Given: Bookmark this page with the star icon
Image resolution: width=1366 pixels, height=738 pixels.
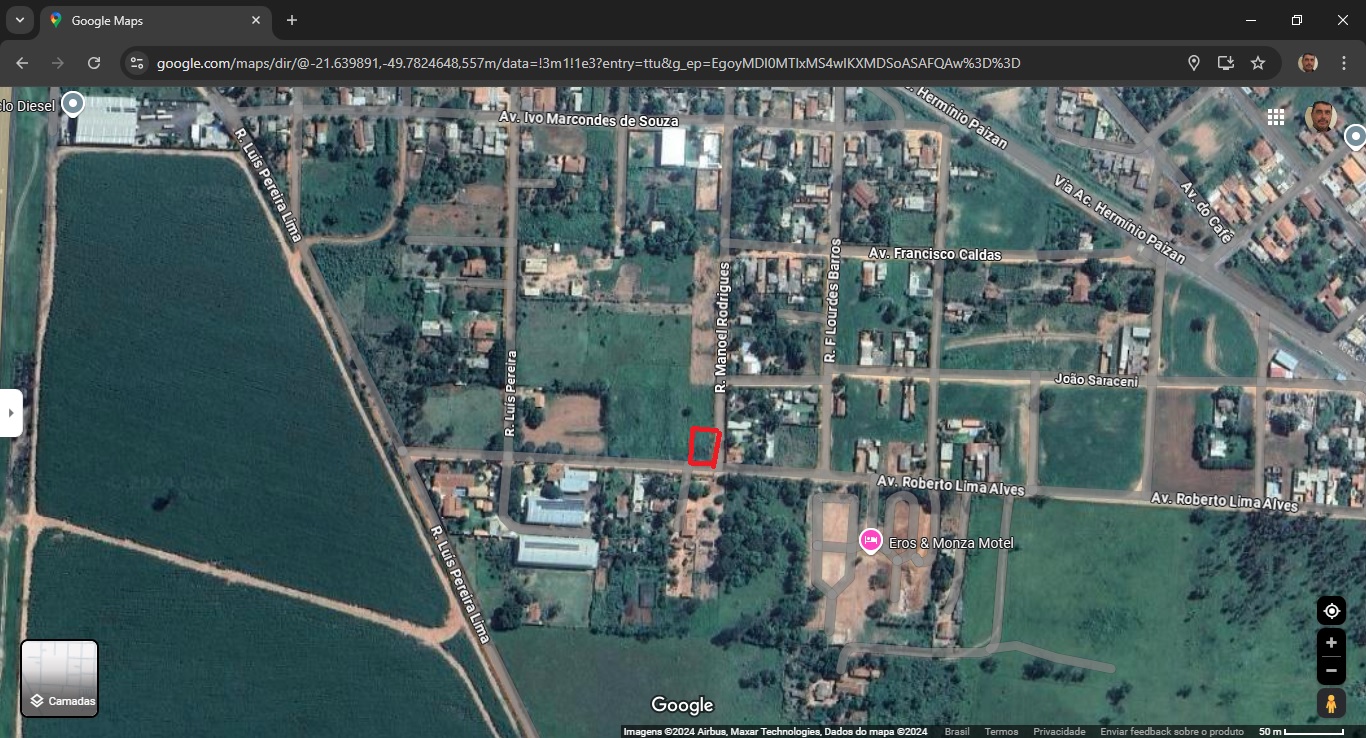Looking at the screenshot, I should tap(1258, 63).
